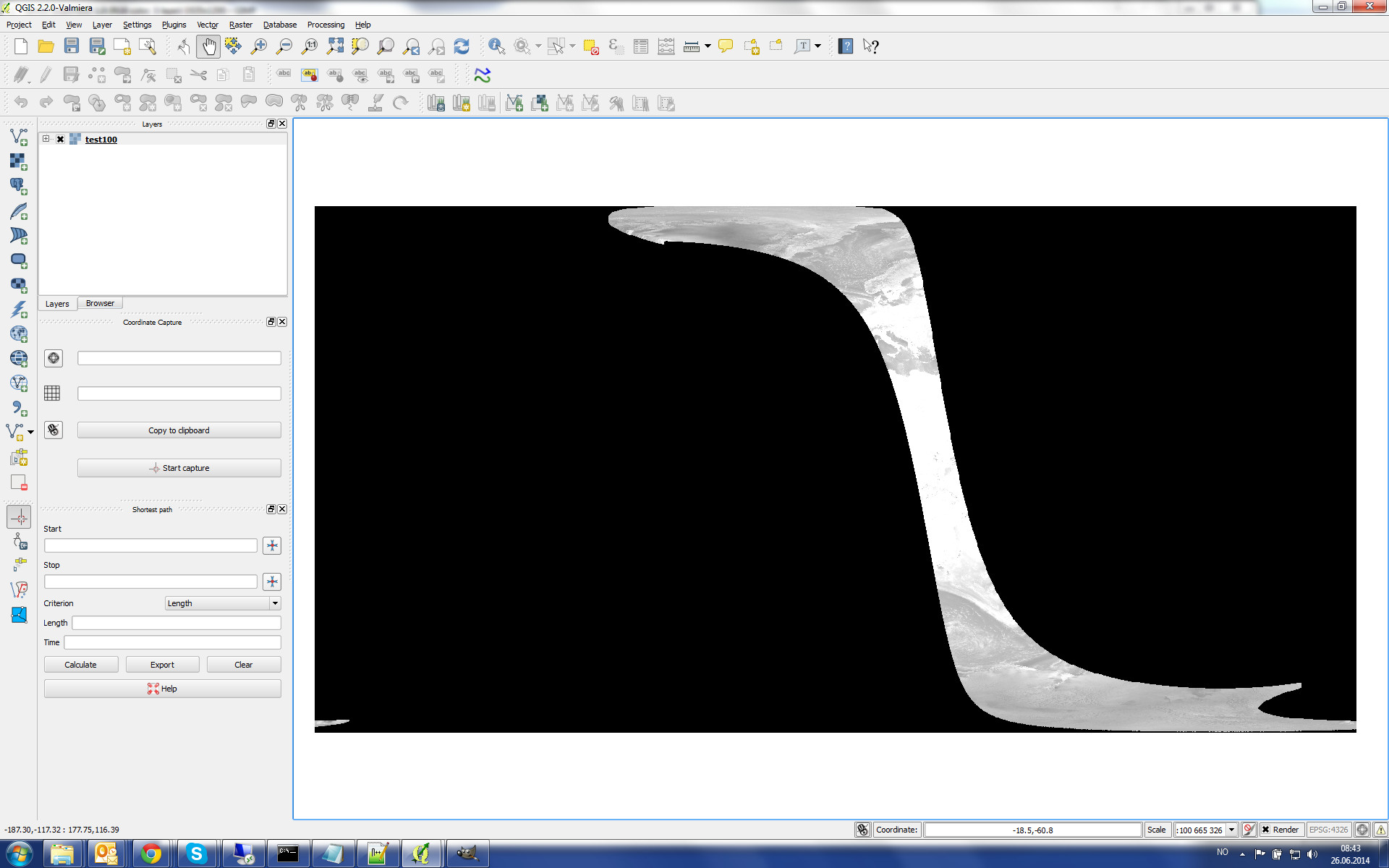The width and height of the screenshot is (1389, 868).
Task: Click the Start point input field
Action: tap(150, 545)
